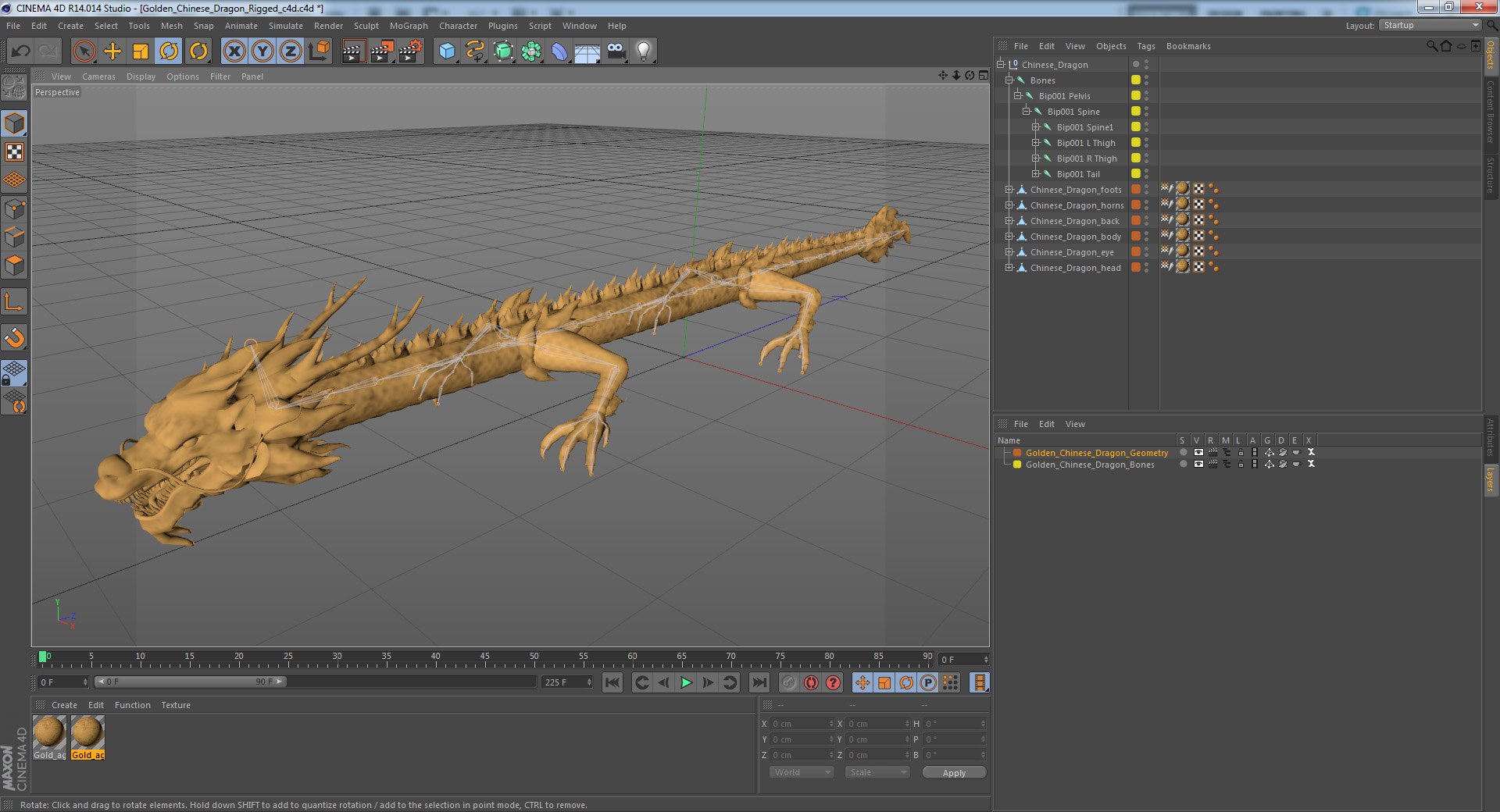Open the material manager Texture menu
The image size is (1500, 812).
tap(176, 705)
